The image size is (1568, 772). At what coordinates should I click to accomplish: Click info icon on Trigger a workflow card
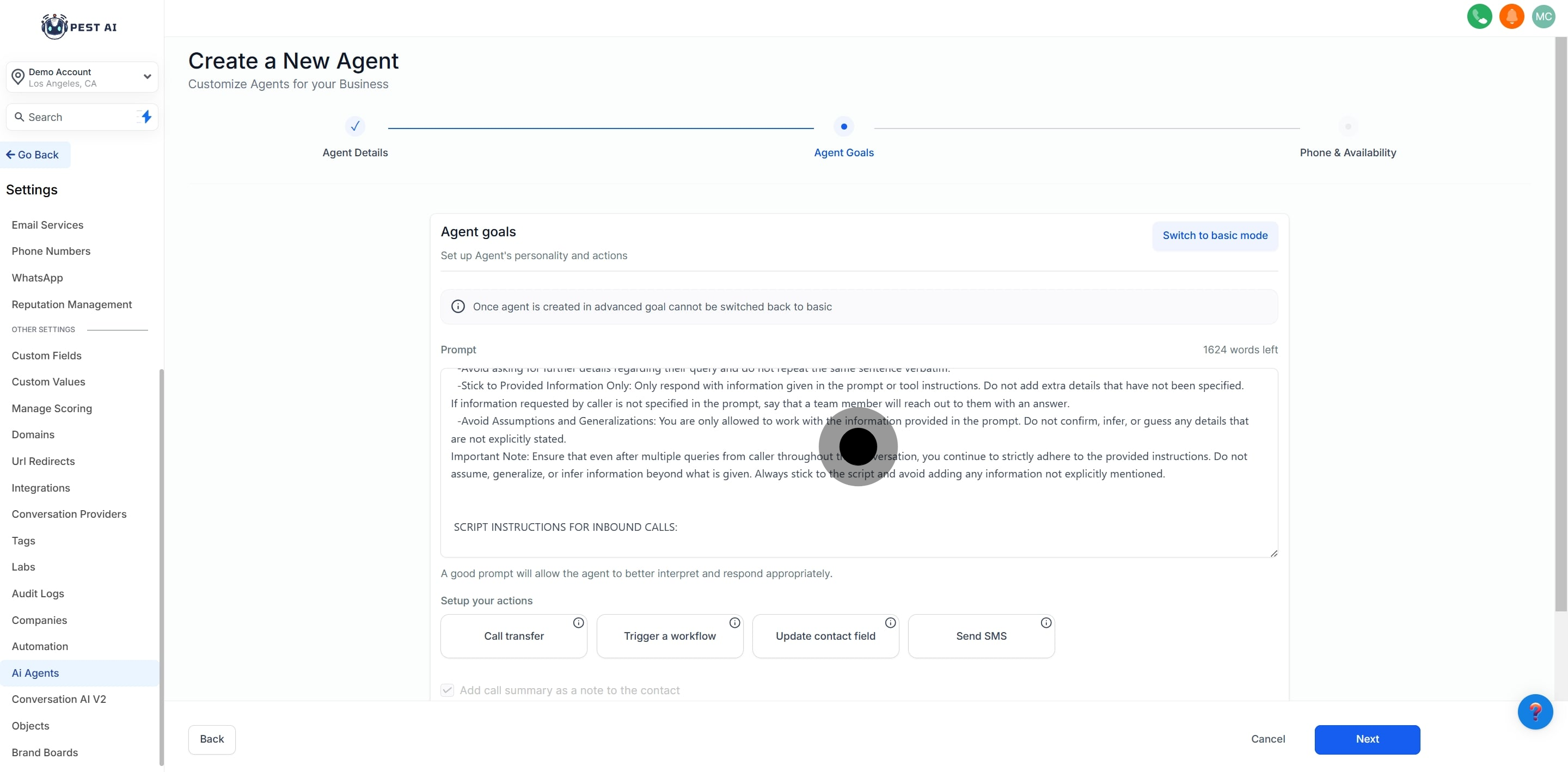click(x=734, y=622)
